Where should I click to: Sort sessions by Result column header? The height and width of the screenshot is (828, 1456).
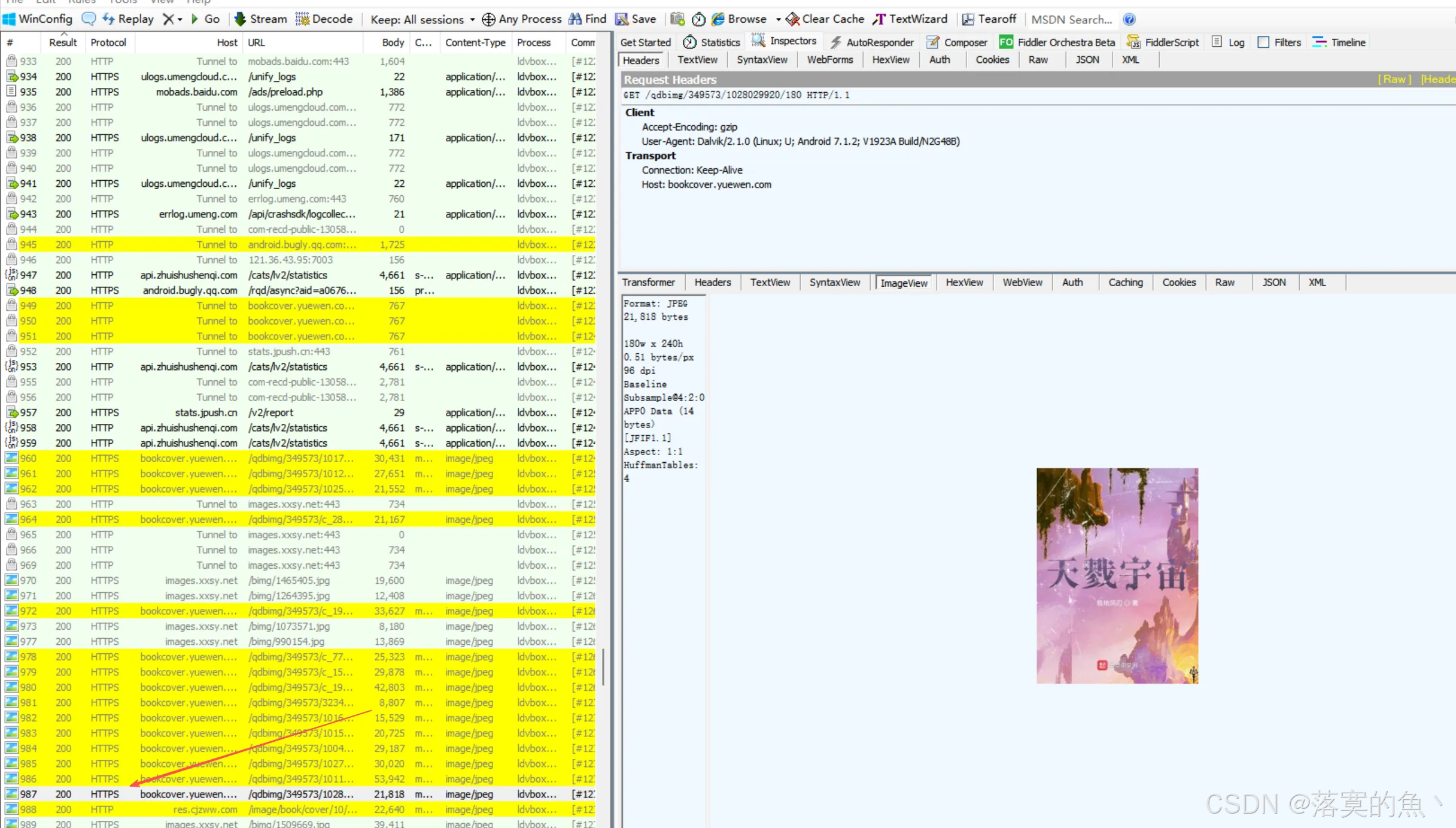(x=63, y=43)
